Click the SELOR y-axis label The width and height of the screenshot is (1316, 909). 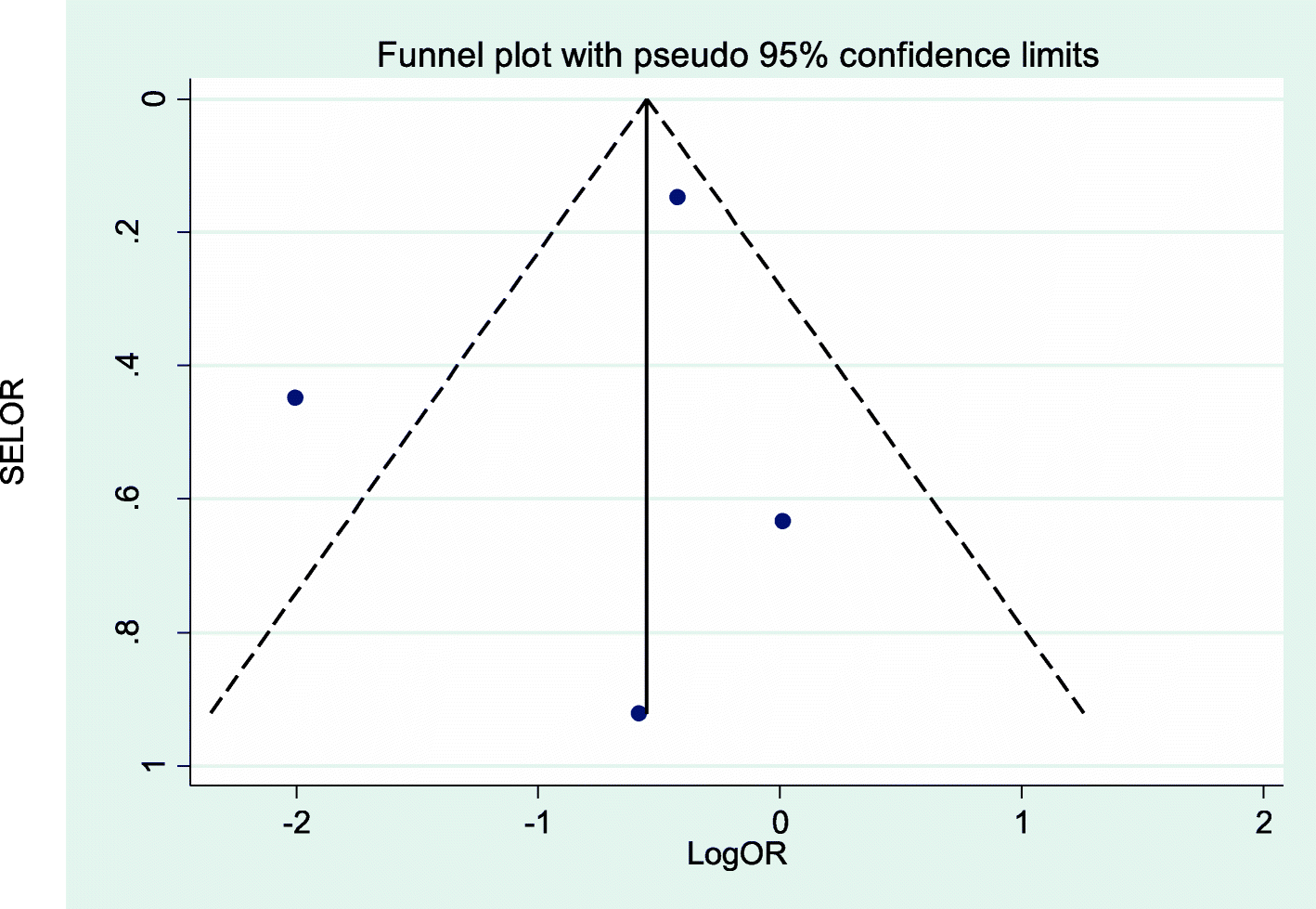(x=14, y=431)
